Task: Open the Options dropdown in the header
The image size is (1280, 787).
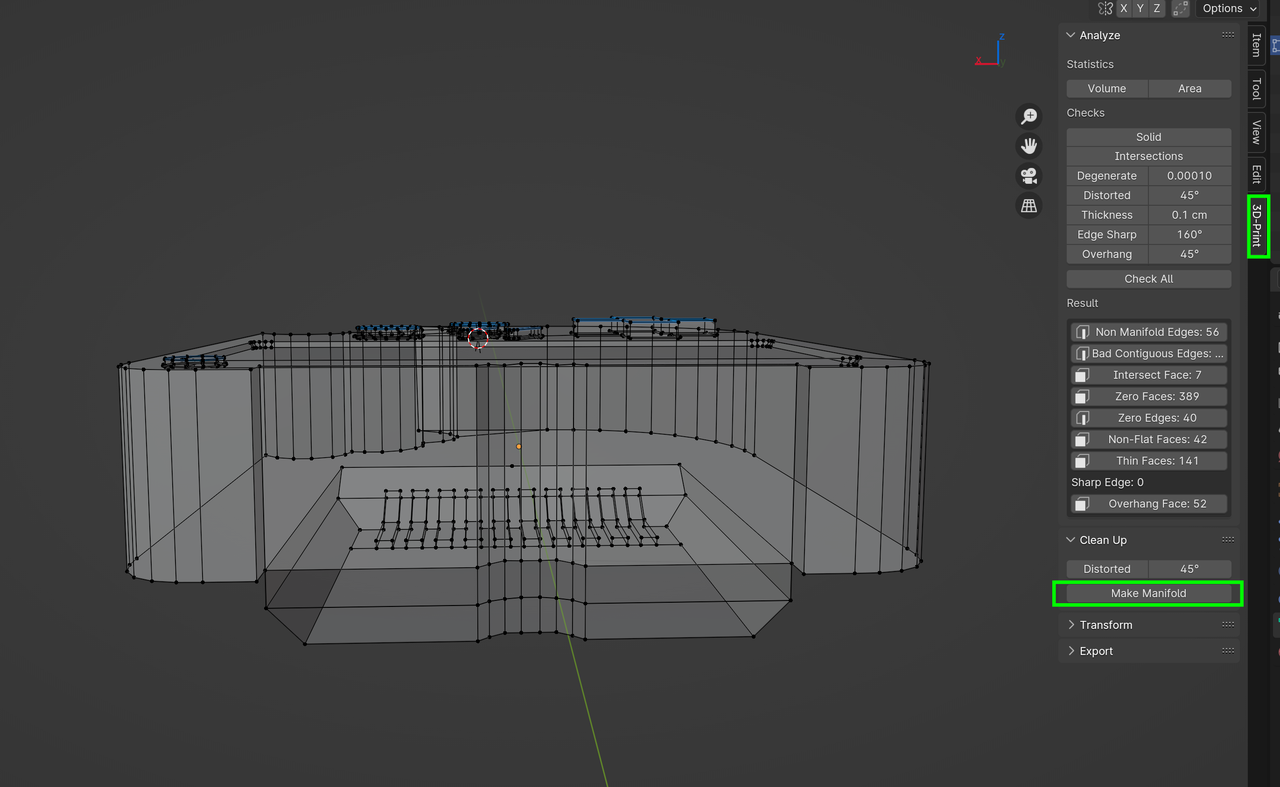Action: click(1228, 8)
